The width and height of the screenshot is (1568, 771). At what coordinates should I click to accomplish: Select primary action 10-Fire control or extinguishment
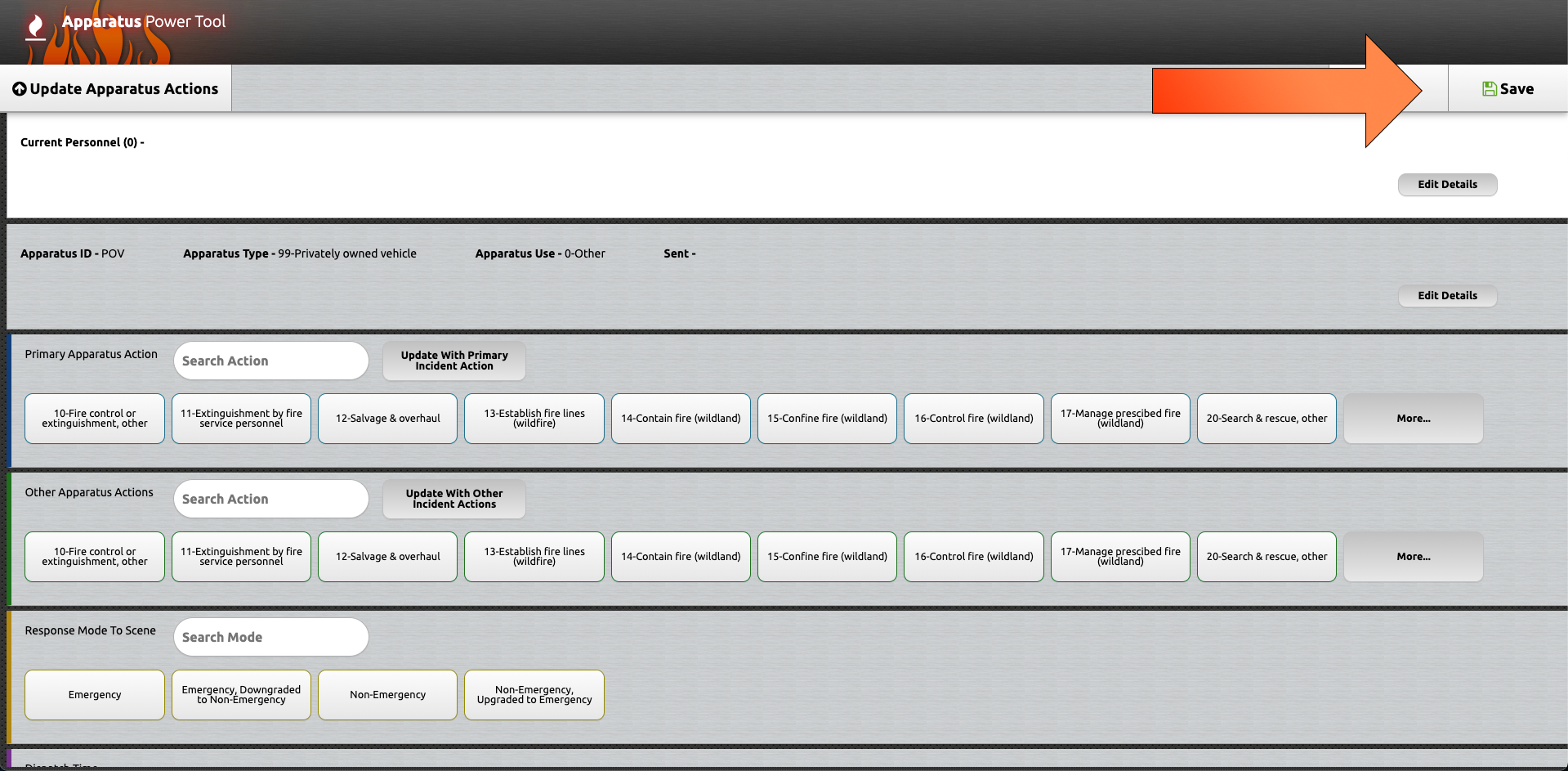coord(95,419)
